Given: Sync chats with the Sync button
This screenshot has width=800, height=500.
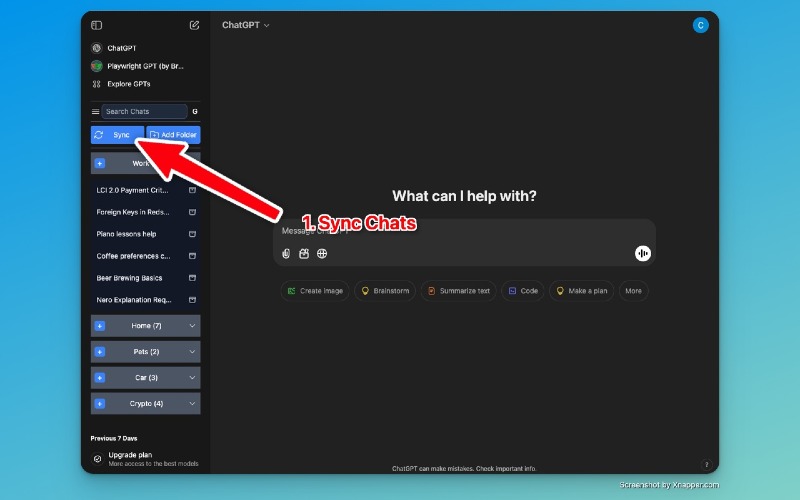Looking at the screenshot, I should coord(117,135).
